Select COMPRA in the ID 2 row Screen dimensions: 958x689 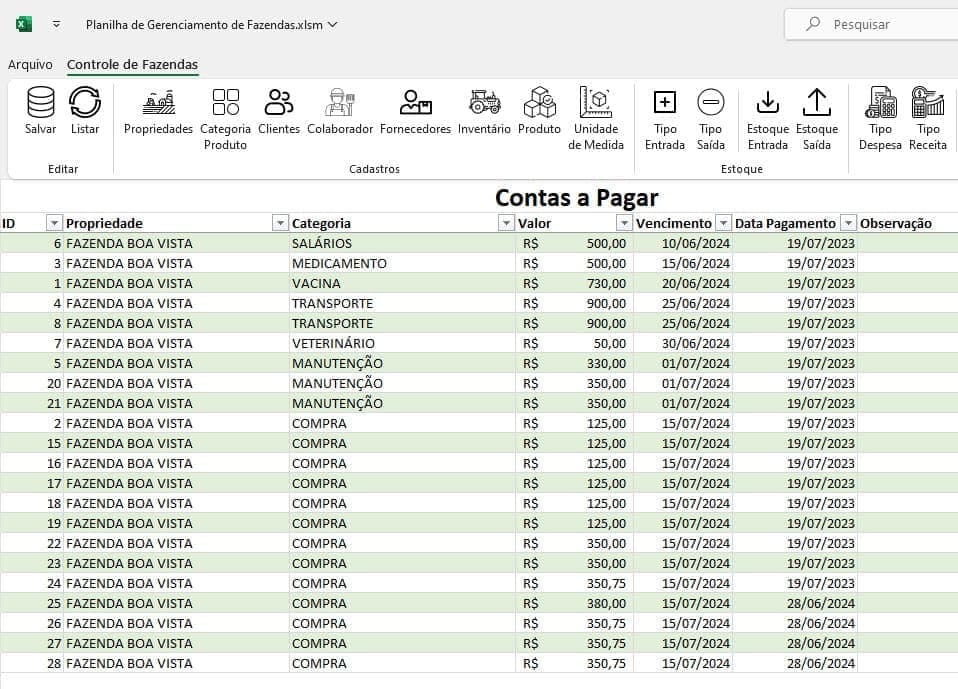(x=402, y=423)
